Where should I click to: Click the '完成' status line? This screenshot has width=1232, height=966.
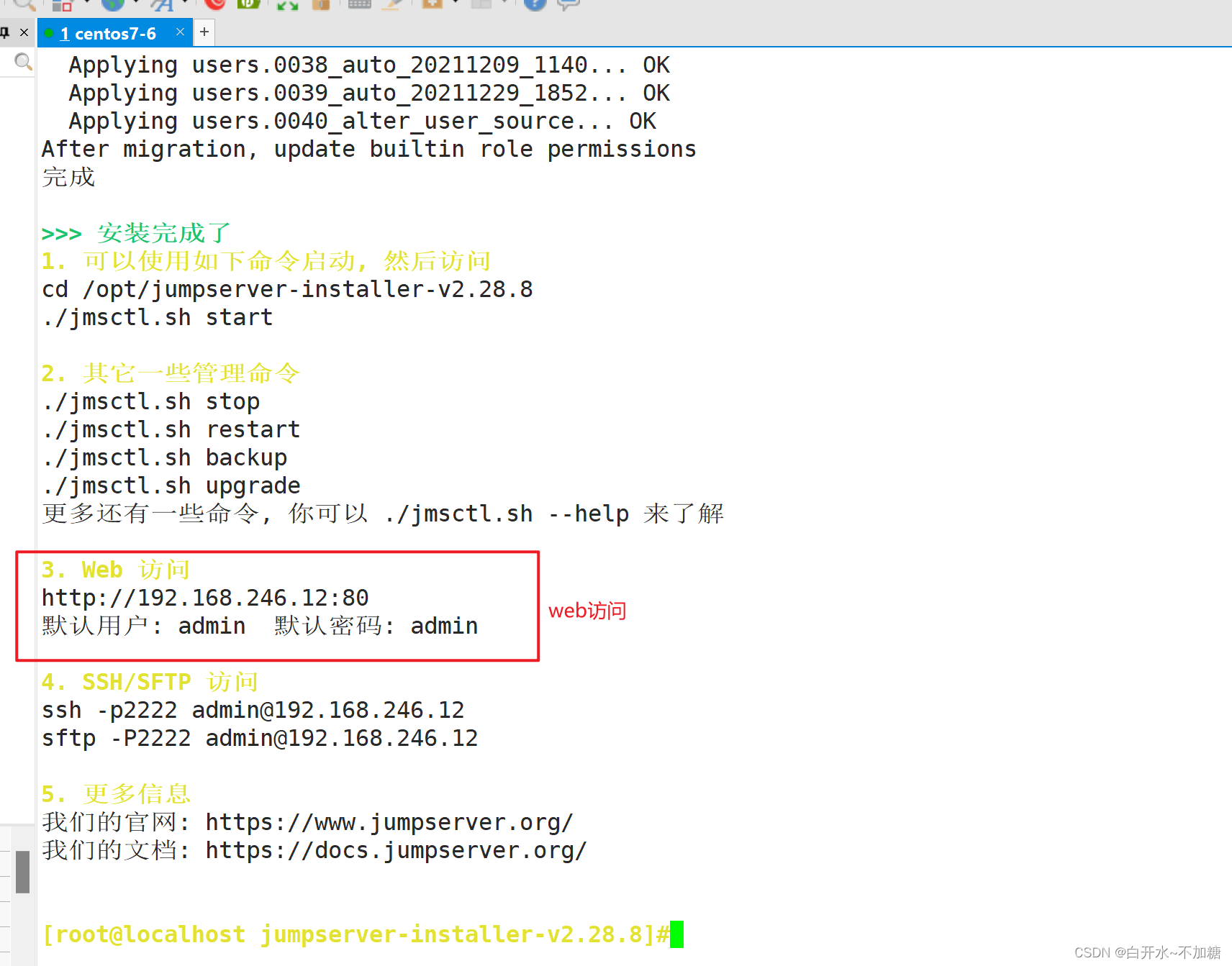click(68, 177)
